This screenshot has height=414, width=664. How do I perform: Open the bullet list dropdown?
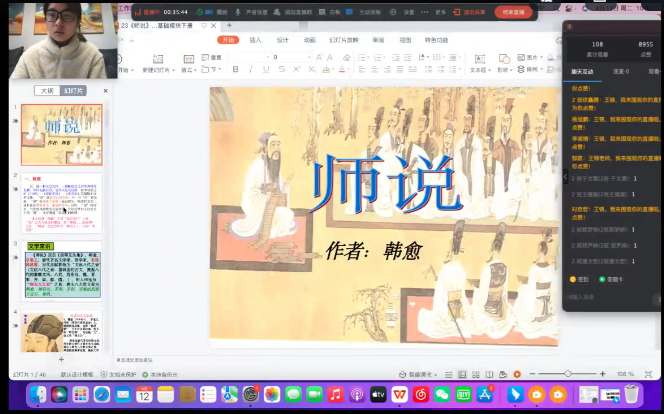[369, 57]
